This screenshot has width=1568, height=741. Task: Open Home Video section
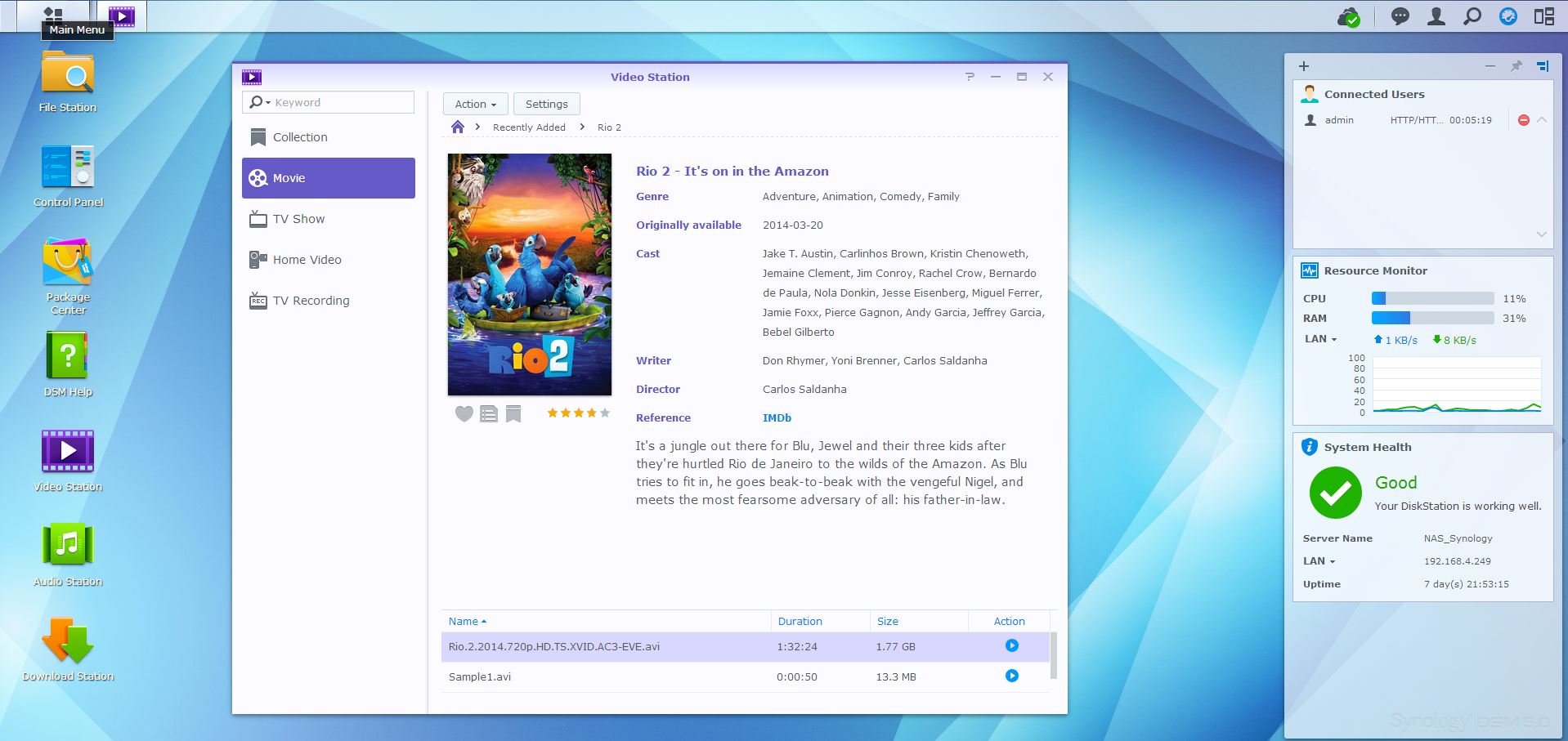click(x=329, y=260)
